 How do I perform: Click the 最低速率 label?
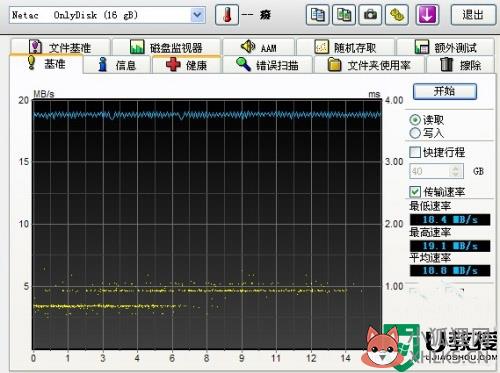pos(430,206)
